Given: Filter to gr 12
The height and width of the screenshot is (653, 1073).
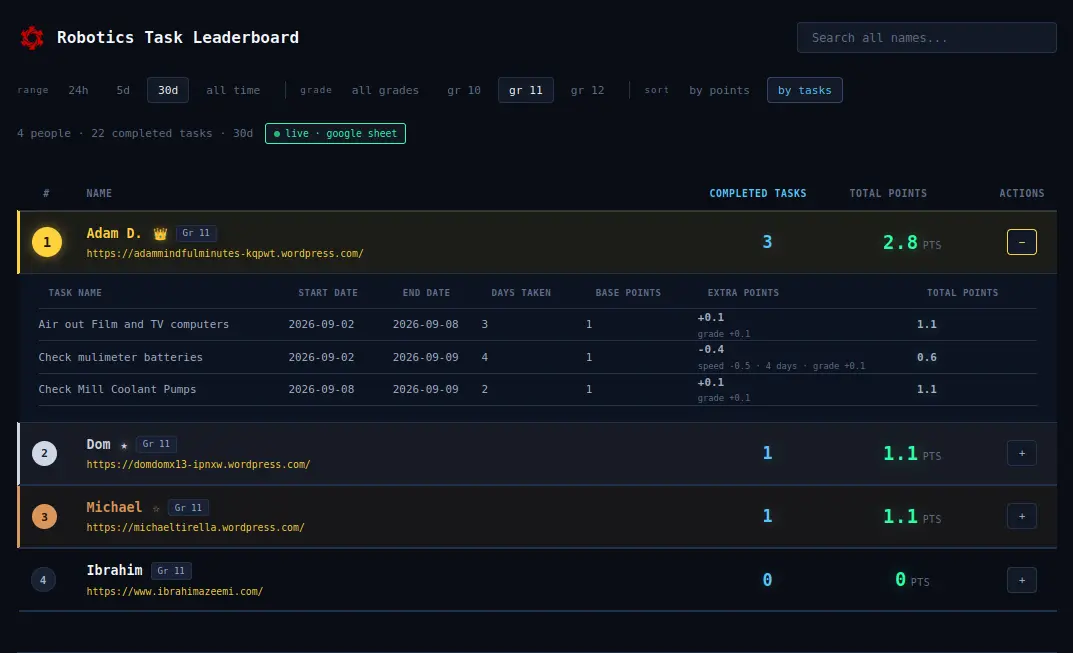Looking at the screenshot, I should [x=588, y=90].
